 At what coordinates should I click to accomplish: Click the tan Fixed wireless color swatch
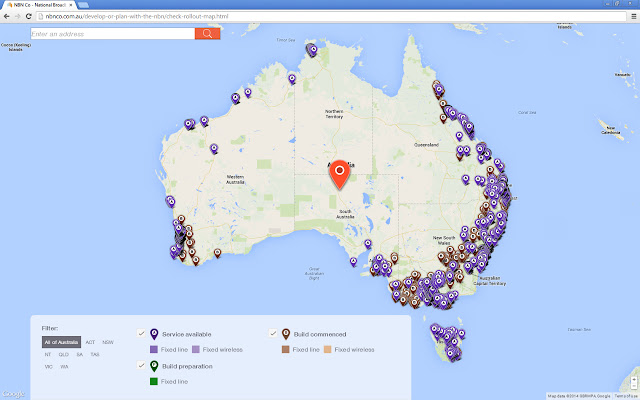327,349
